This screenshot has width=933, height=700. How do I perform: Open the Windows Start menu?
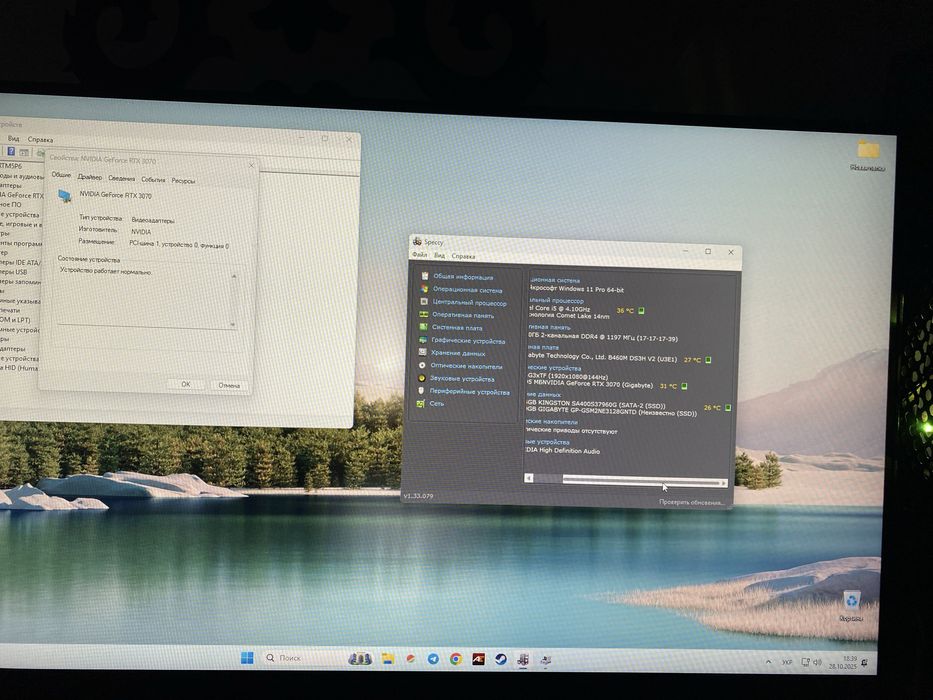pos(247,658)
